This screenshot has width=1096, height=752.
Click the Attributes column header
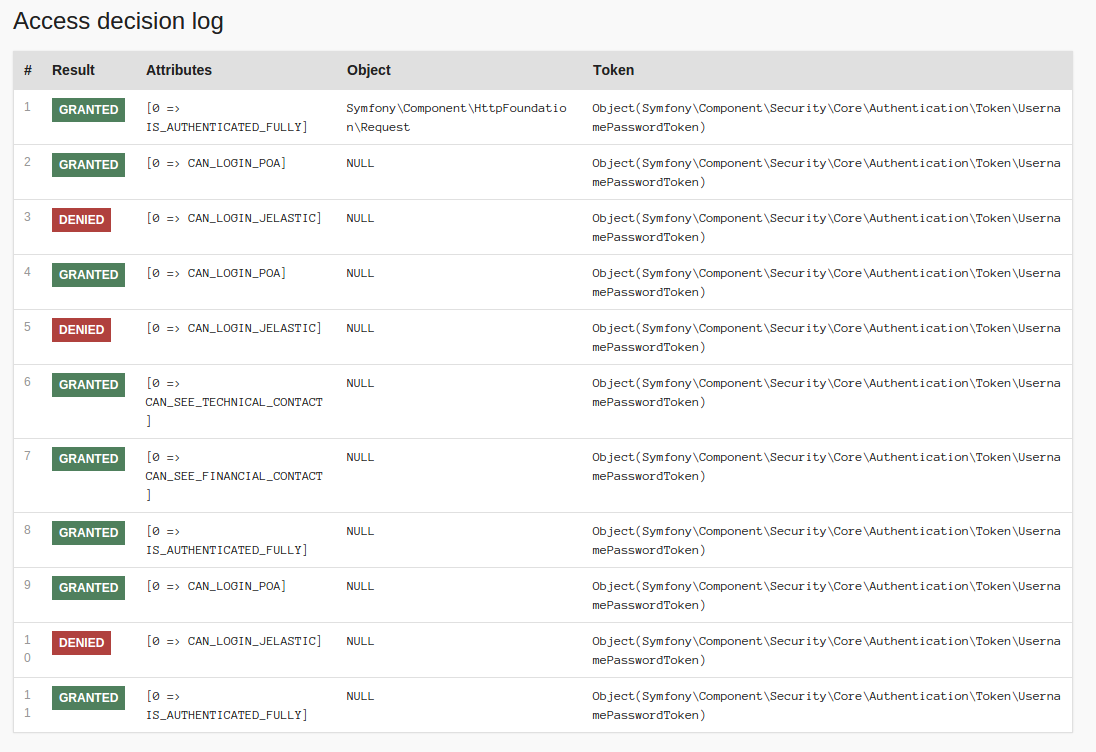click(179, 70)
